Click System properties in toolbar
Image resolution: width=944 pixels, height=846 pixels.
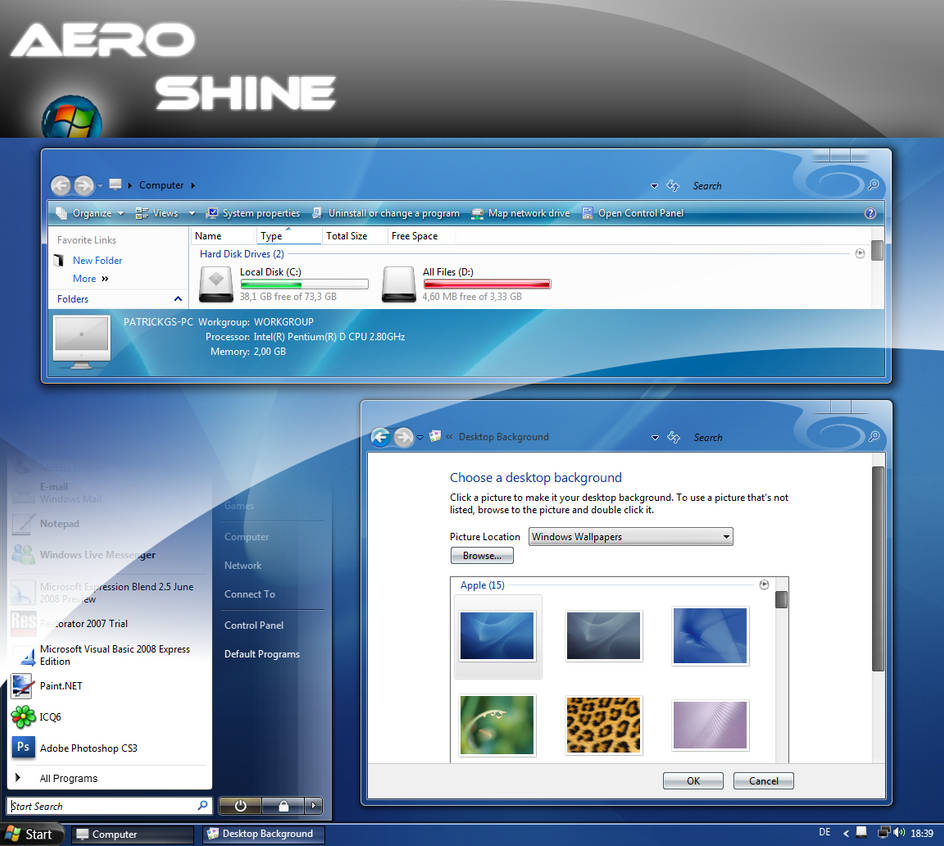(253, 213)
